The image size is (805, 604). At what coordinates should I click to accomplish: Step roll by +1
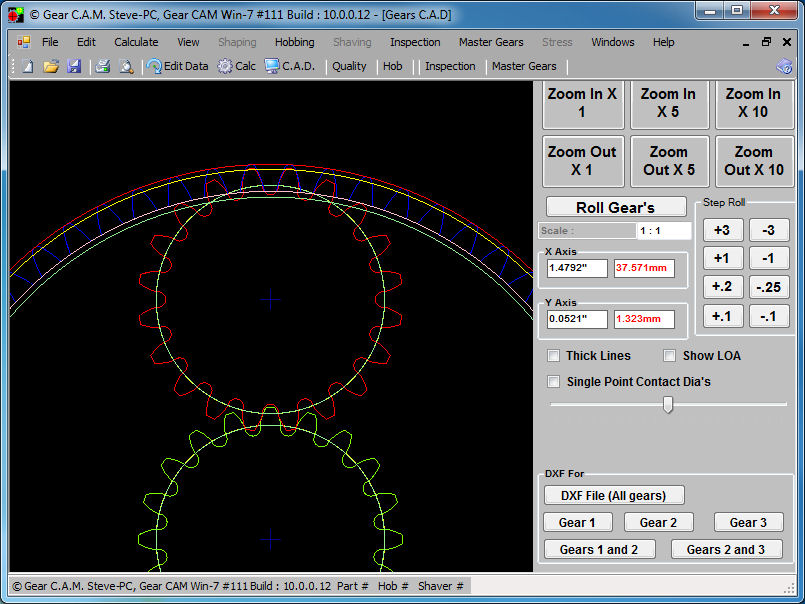click(x=722, y=258)
